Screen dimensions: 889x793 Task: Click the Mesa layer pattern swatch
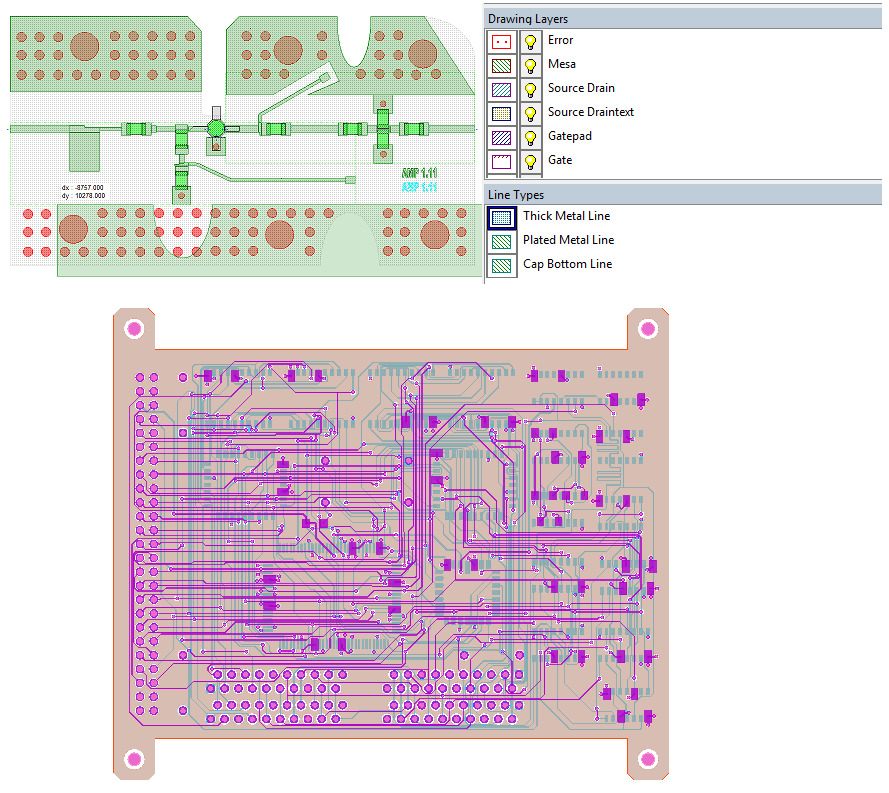click(501, 66)
